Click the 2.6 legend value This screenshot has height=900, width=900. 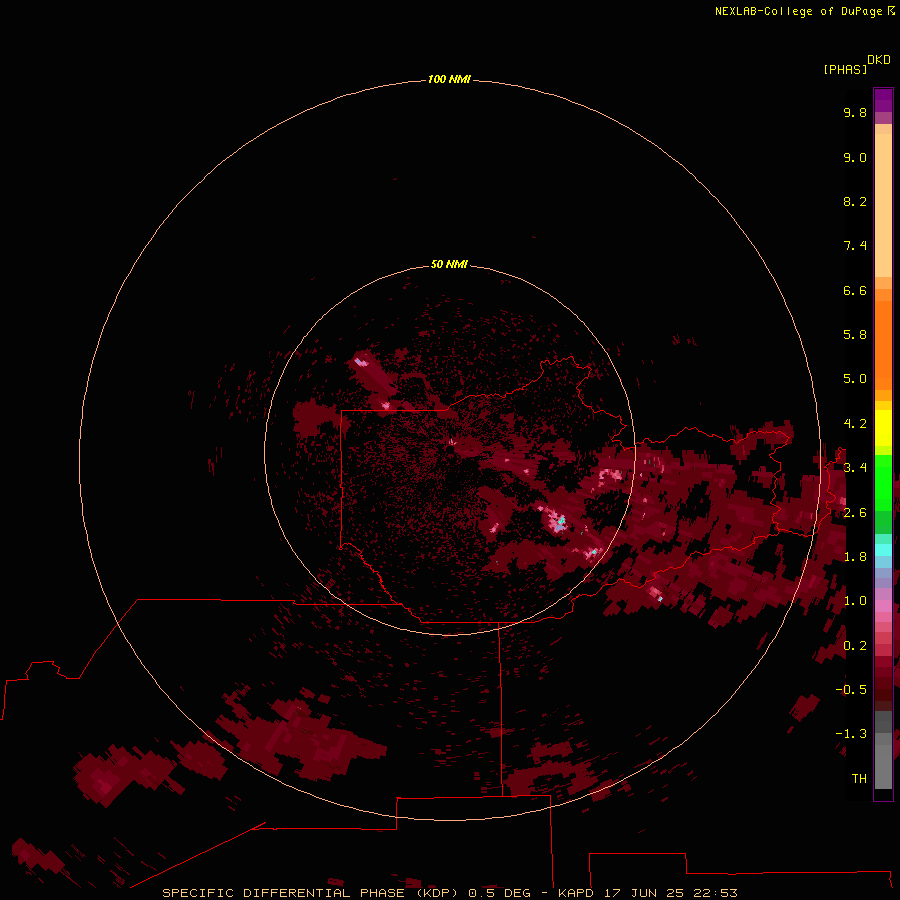855,513
